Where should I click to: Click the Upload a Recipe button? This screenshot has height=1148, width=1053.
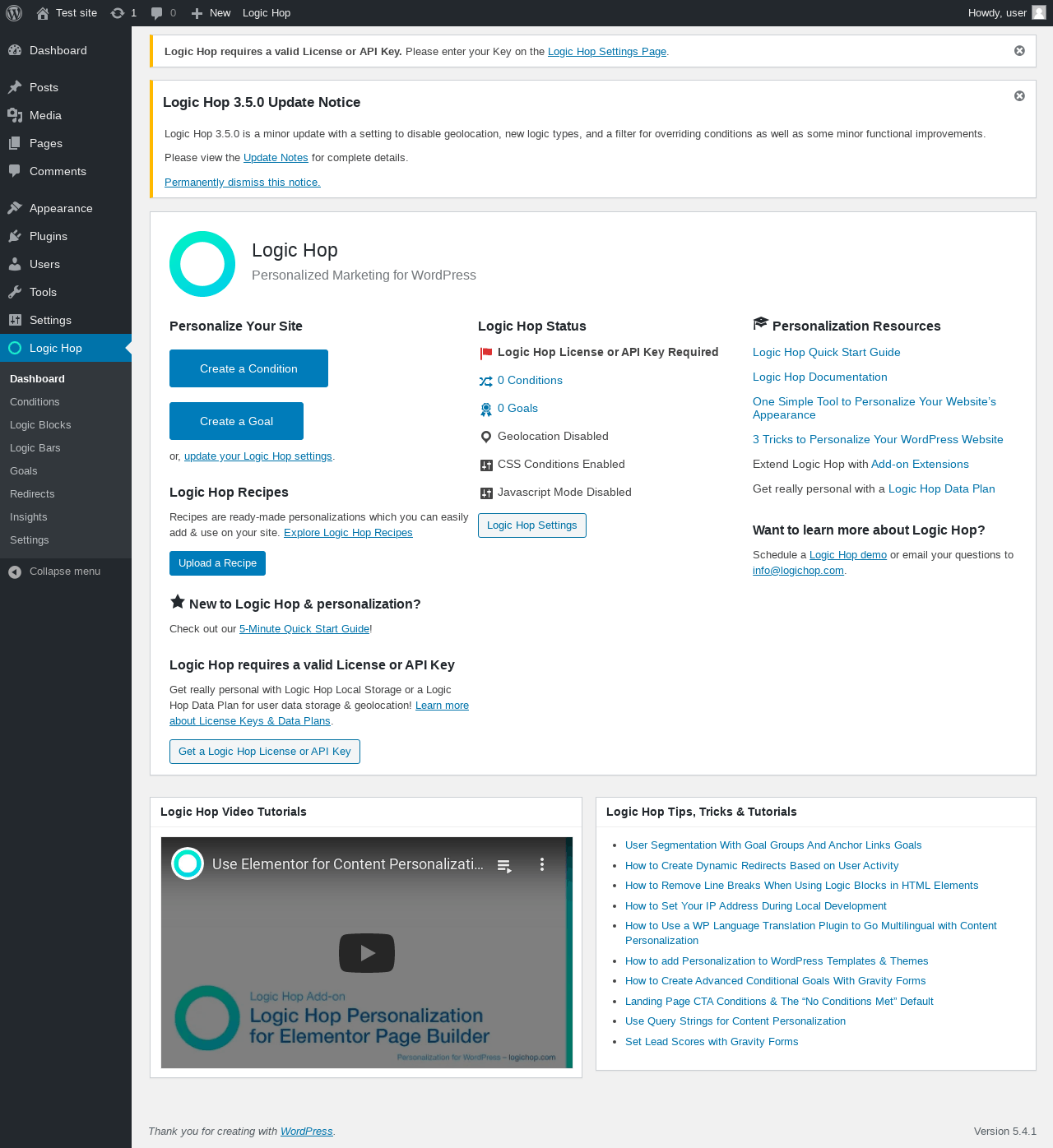pyautogui.click(x=217, y=563)
